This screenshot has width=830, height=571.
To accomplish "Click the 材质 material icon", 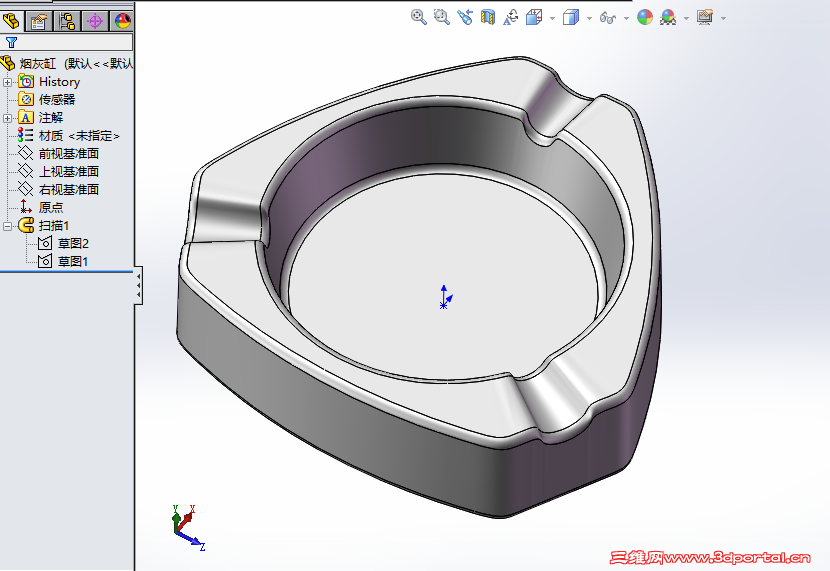I will coord(25,135).
